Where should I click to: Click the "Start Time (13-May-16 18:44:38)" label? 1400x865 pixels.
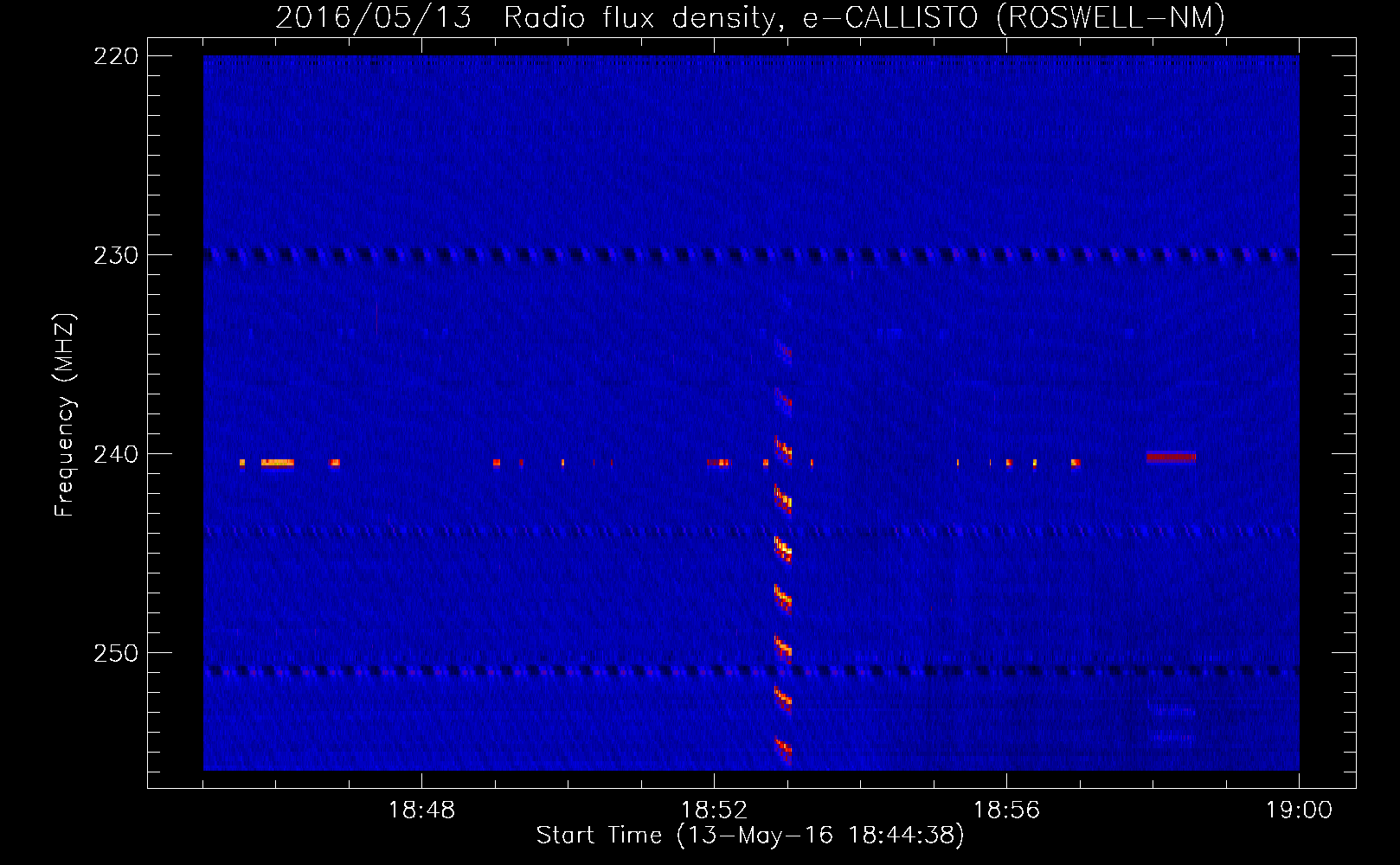click(750, 836)
